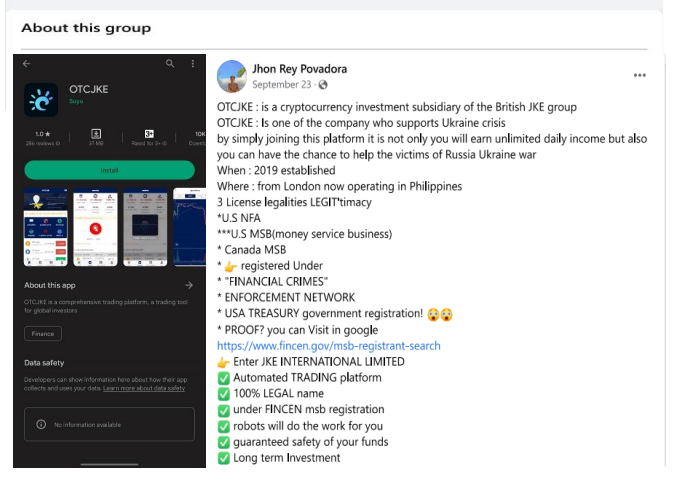Open second app screenshot with red button
The width and height of the screenshot is (674, 499).
[95, 227]
